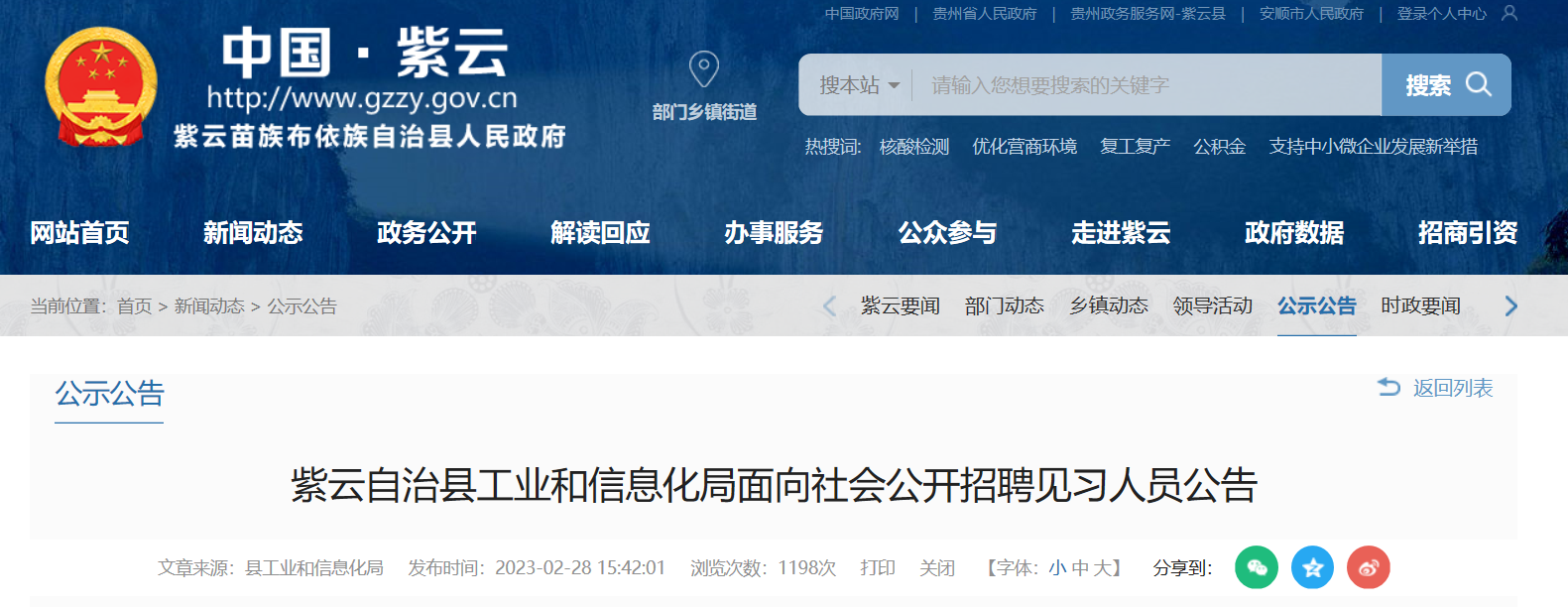Set font size to 中
The width and height of the screenshot is (1568, 607).
coord(1080,568)
